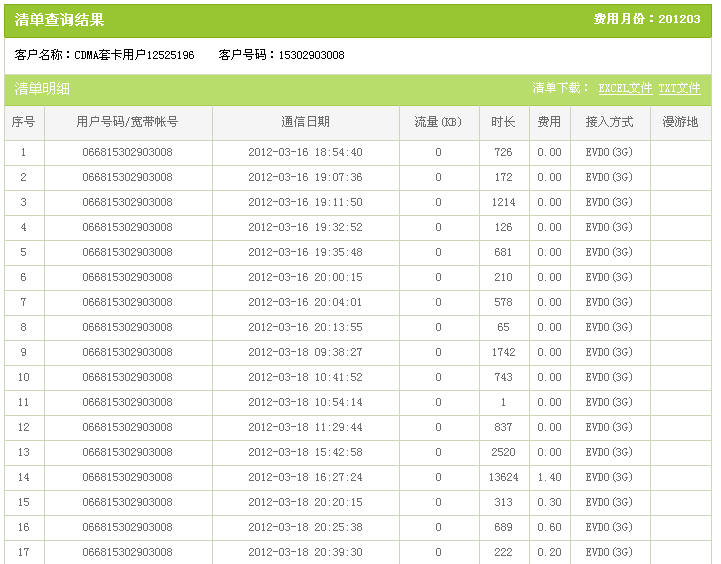
Task: Click the 清单明细 section title
Action: tap(42, 89)
